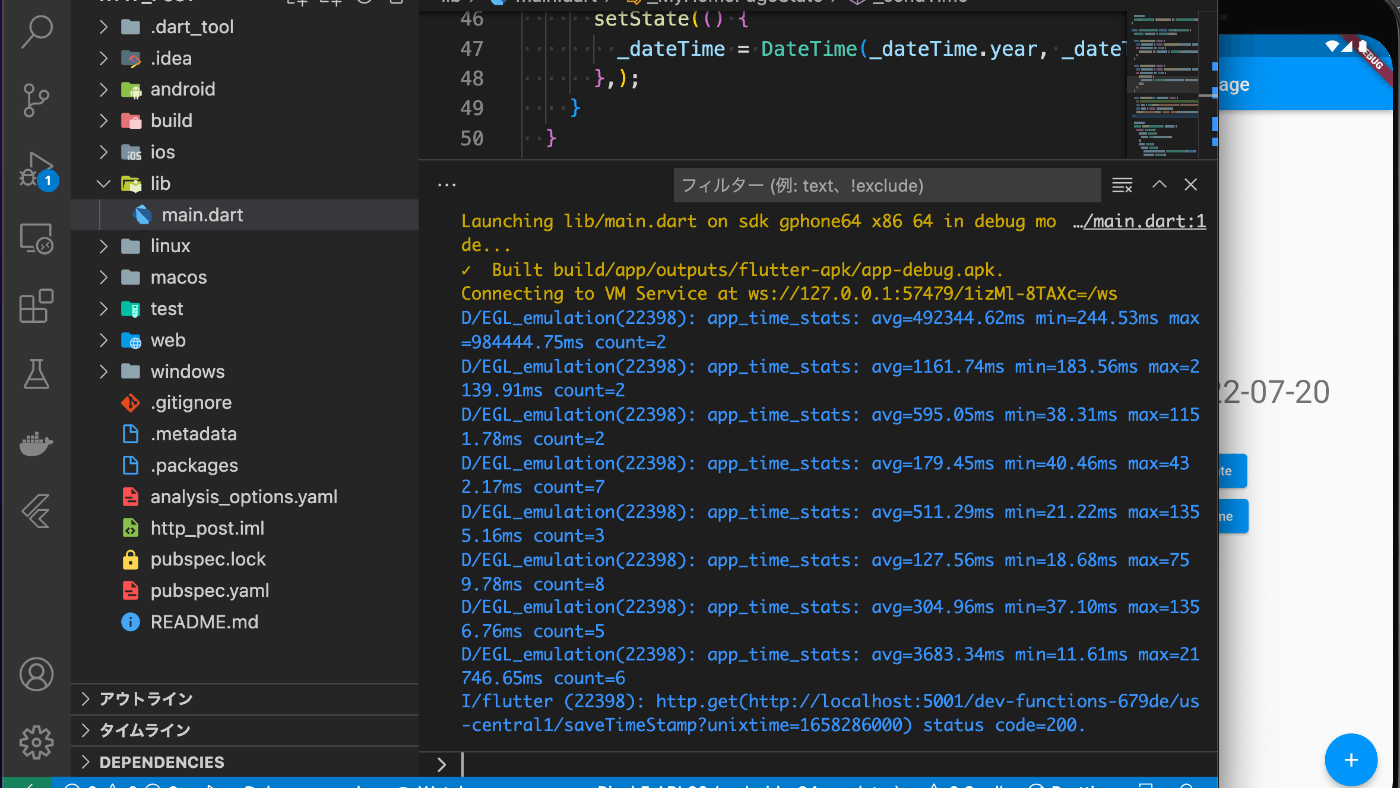Open the …/main.dart:1 source link

point(1139,222)
